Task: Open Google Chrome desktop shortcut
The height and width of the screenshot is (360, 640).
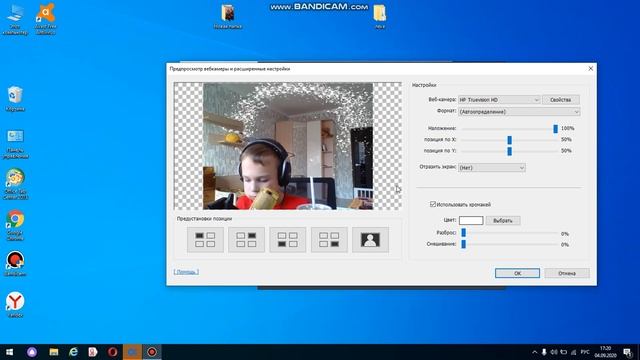Action: (x=15, y=225)
